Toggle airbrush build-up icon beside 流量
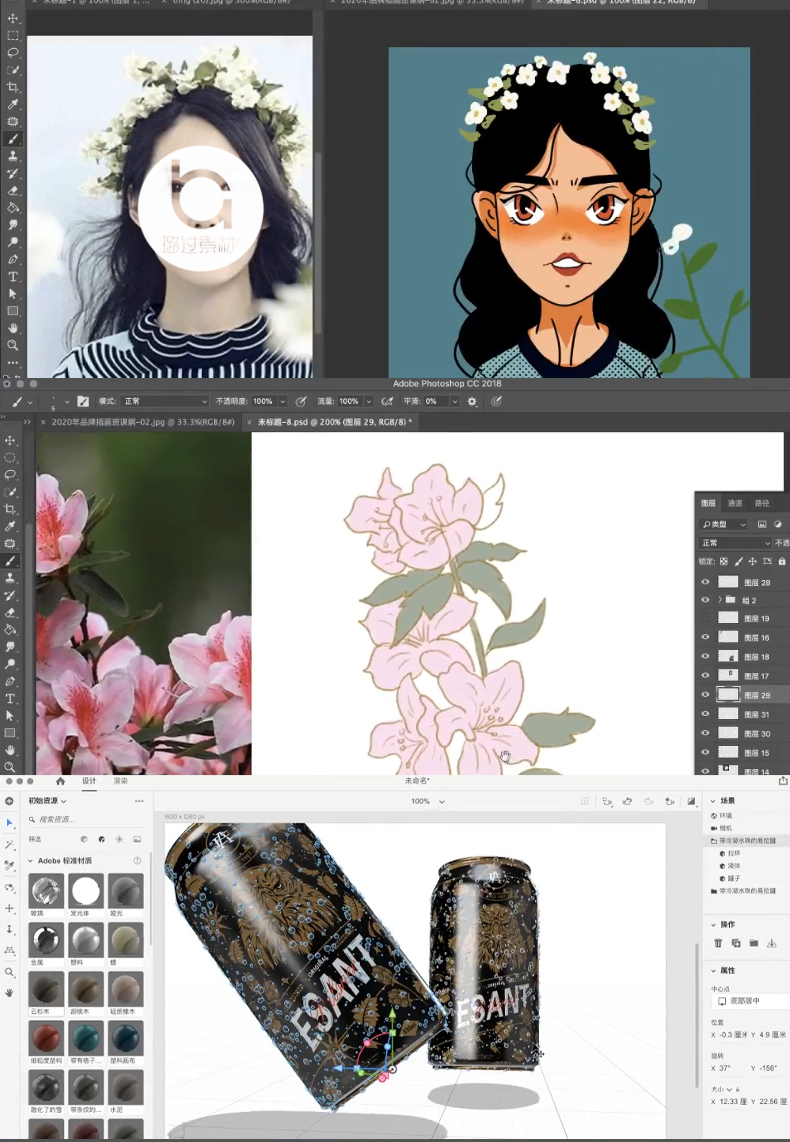790x1142 pixels. 387,401
